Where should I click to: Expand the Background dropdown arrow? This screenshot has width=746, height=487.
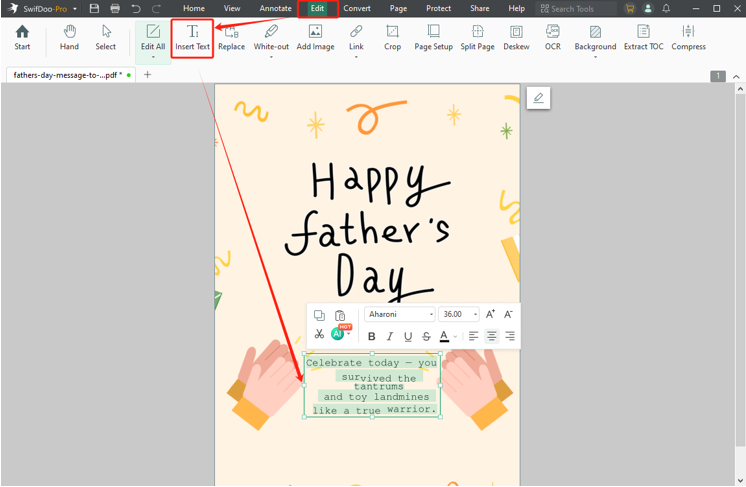point(595,57)
